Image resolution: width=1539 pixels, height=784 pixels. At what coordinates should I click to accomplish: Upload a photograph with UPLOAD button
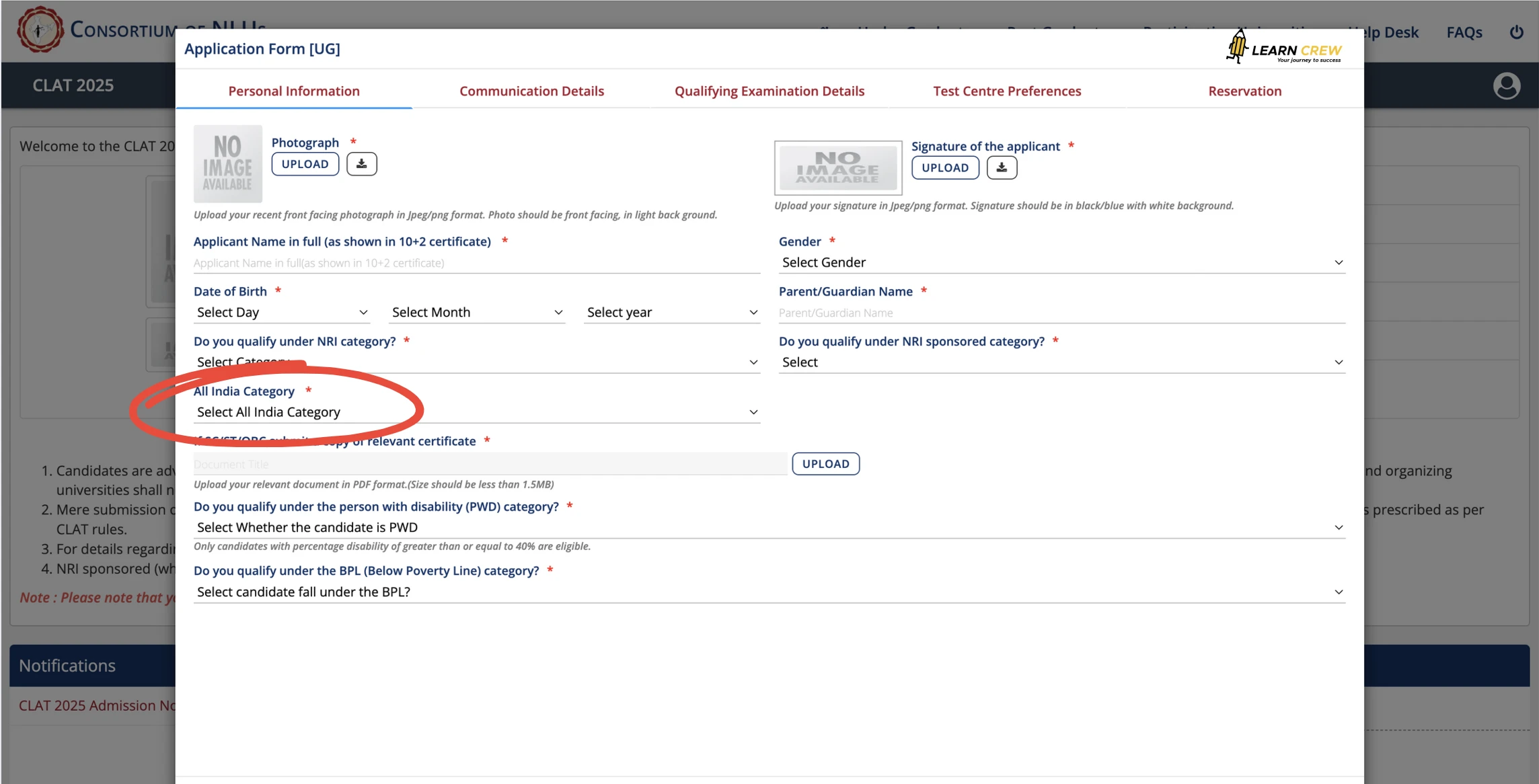[x=305, y=163]
